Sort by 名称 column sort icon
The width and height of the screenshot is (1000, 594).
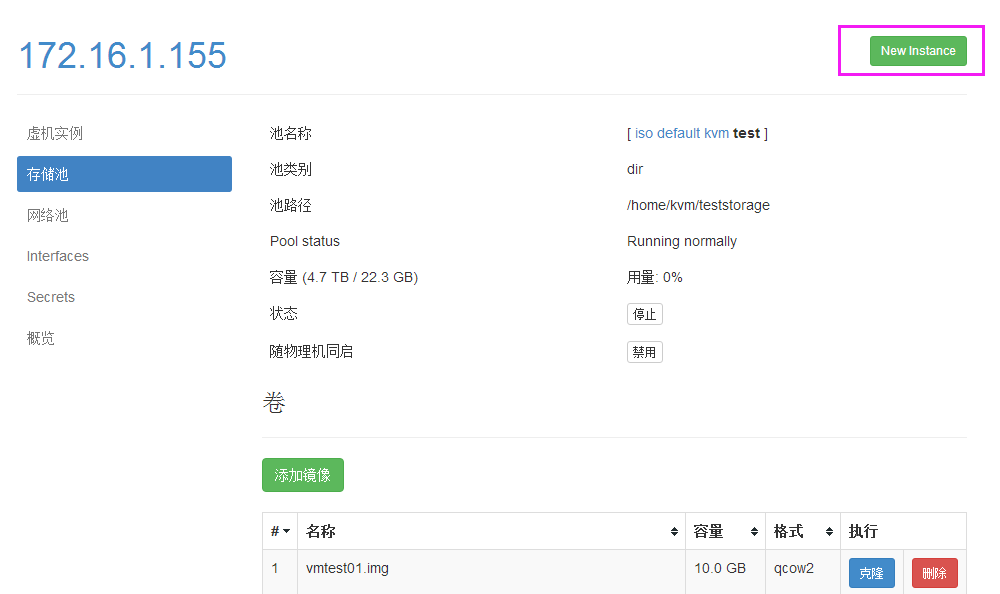coord(674,531)
